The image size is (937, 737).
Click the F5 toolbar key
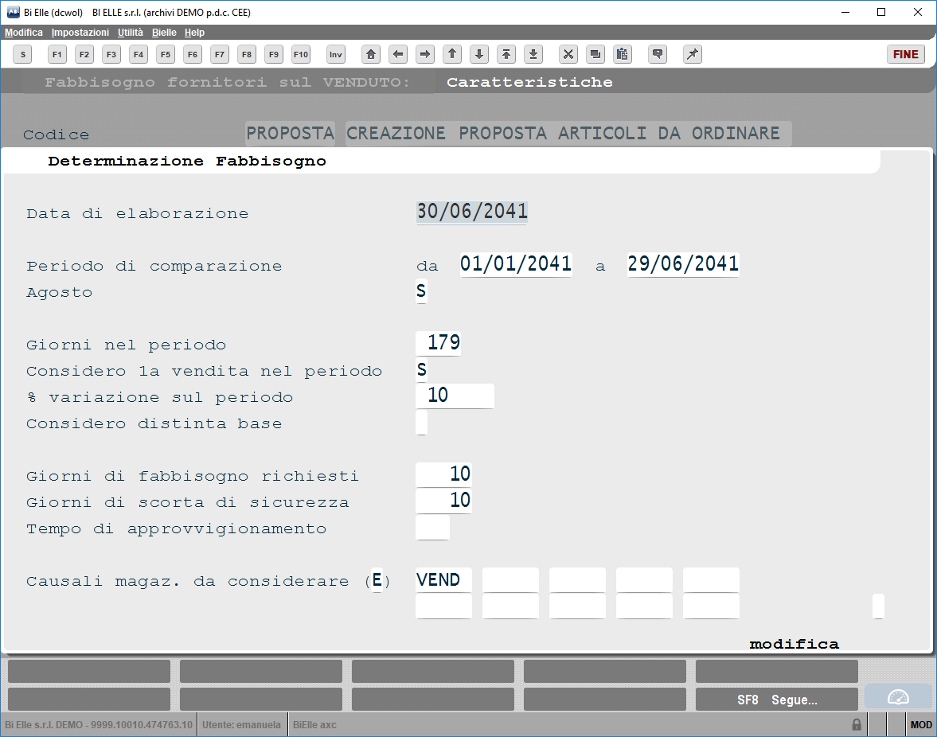coord(166,54)
